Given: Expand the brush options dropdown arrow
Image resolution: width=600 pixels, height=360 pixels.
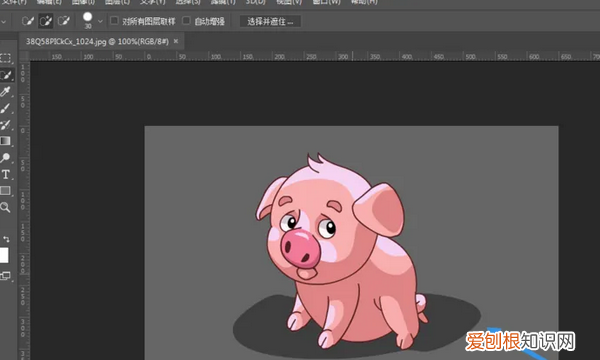Looking at the screenshot, I should pyautogui.click(x=100, y=21).
